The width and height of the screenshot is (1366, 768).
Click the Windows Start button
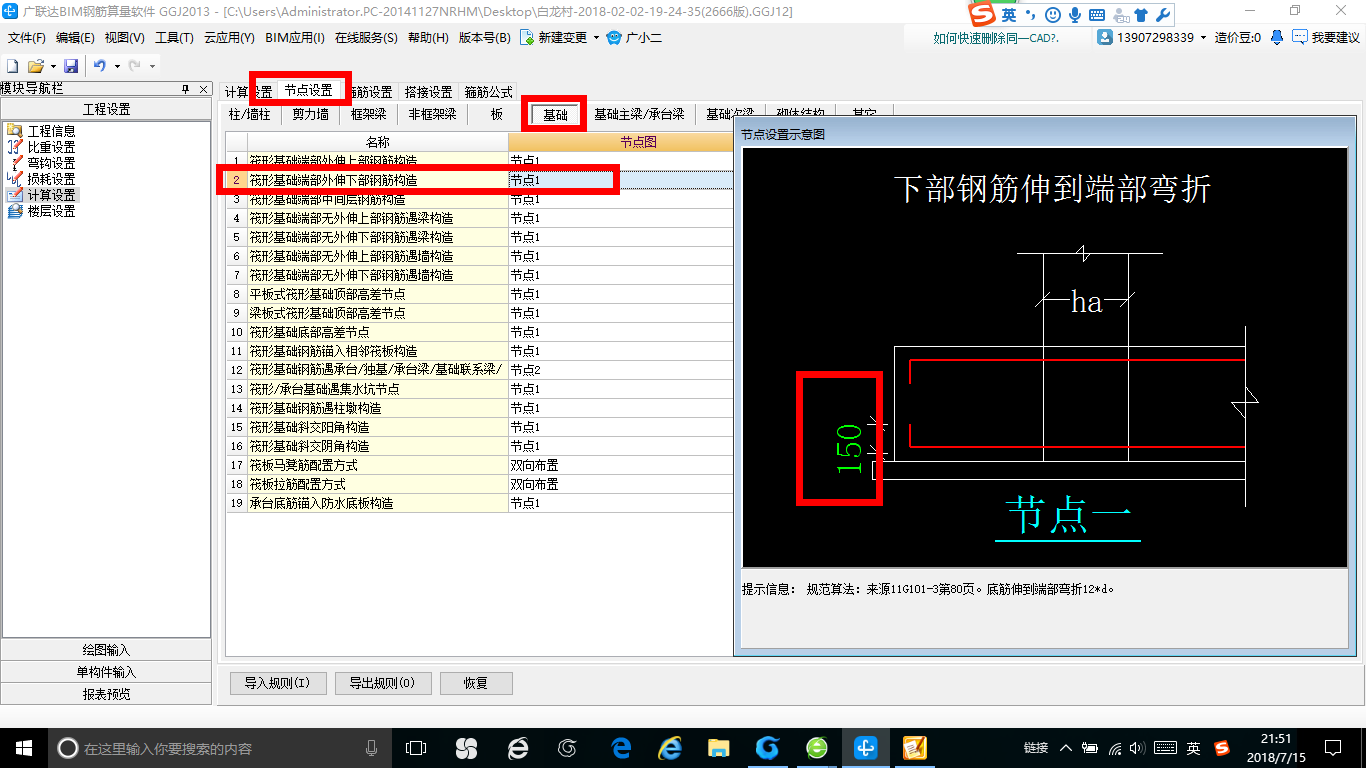pos(23,748)
